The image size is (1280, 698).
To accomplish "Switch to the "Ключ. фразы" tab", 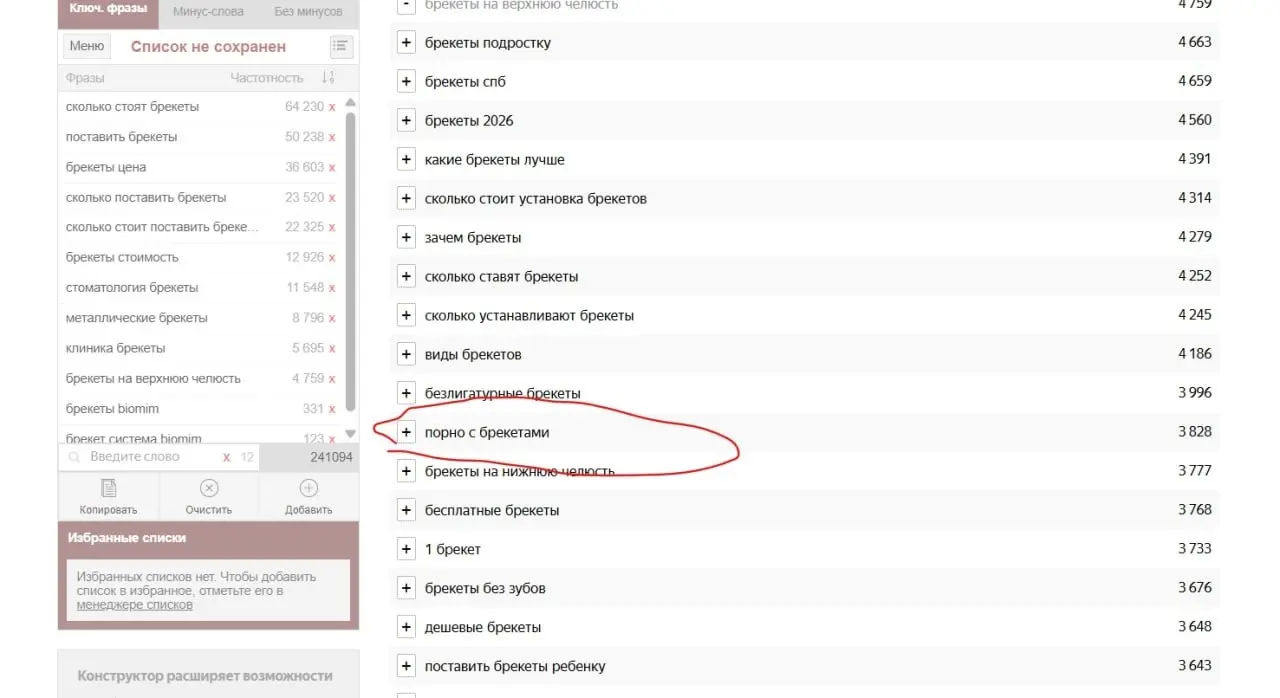I will click(x=108, y=12).
